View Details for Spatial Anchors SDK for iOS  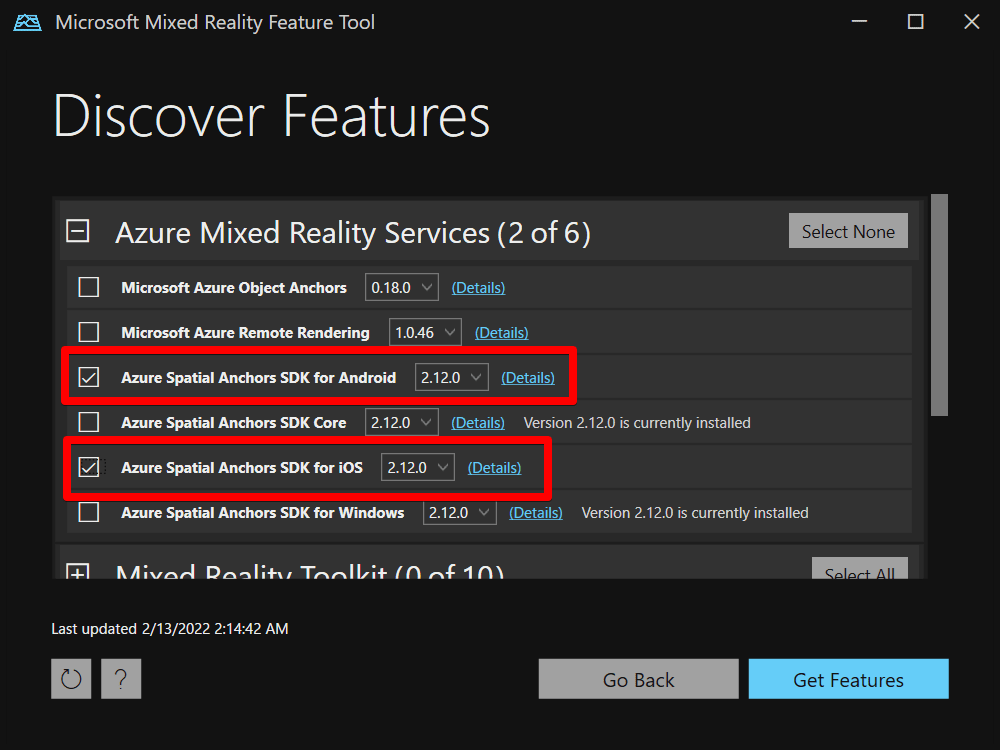click(x=494, y=467)
